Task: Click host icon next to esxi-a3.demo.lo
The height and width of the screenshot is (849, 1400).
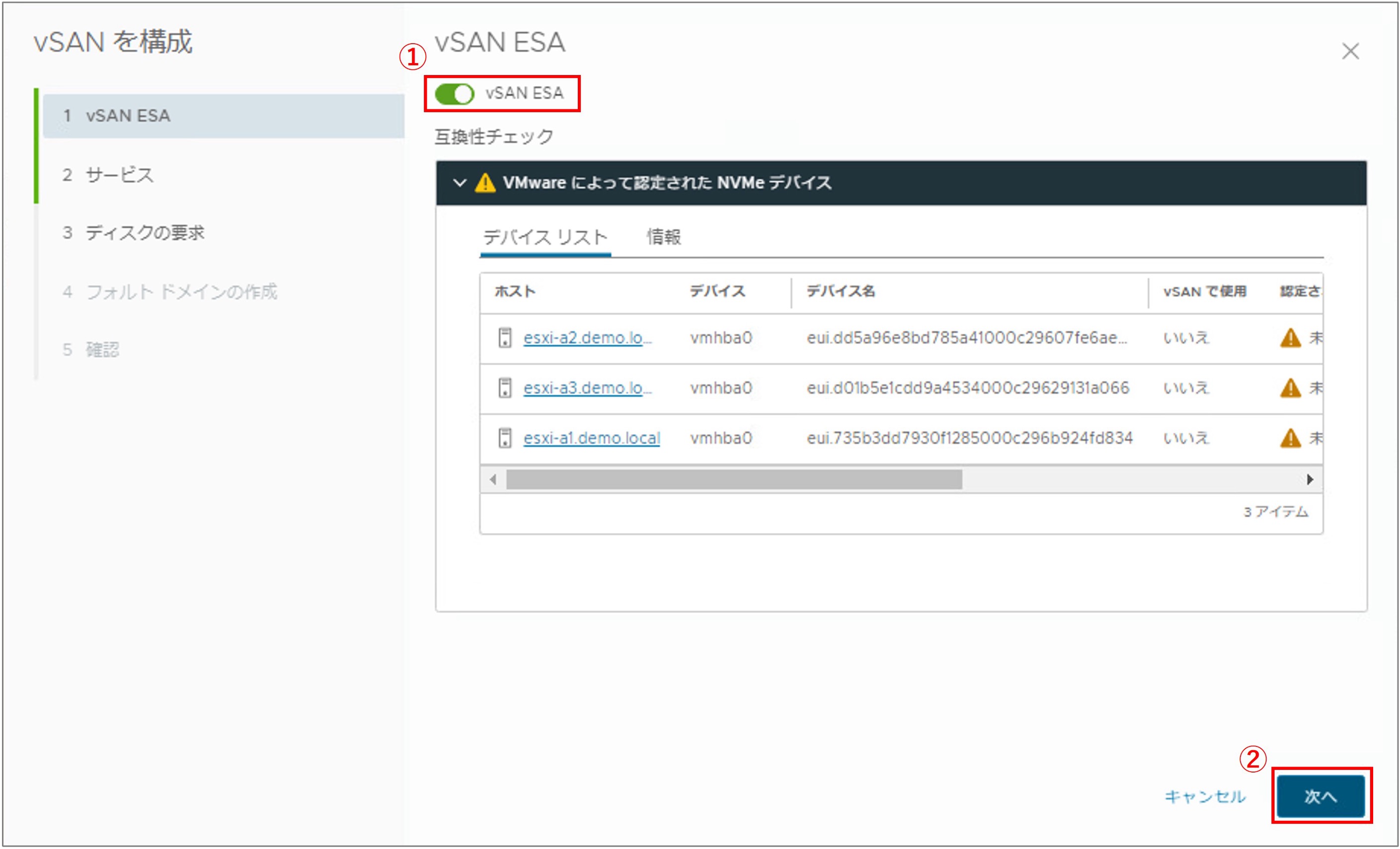Action: tap(505, 387)
